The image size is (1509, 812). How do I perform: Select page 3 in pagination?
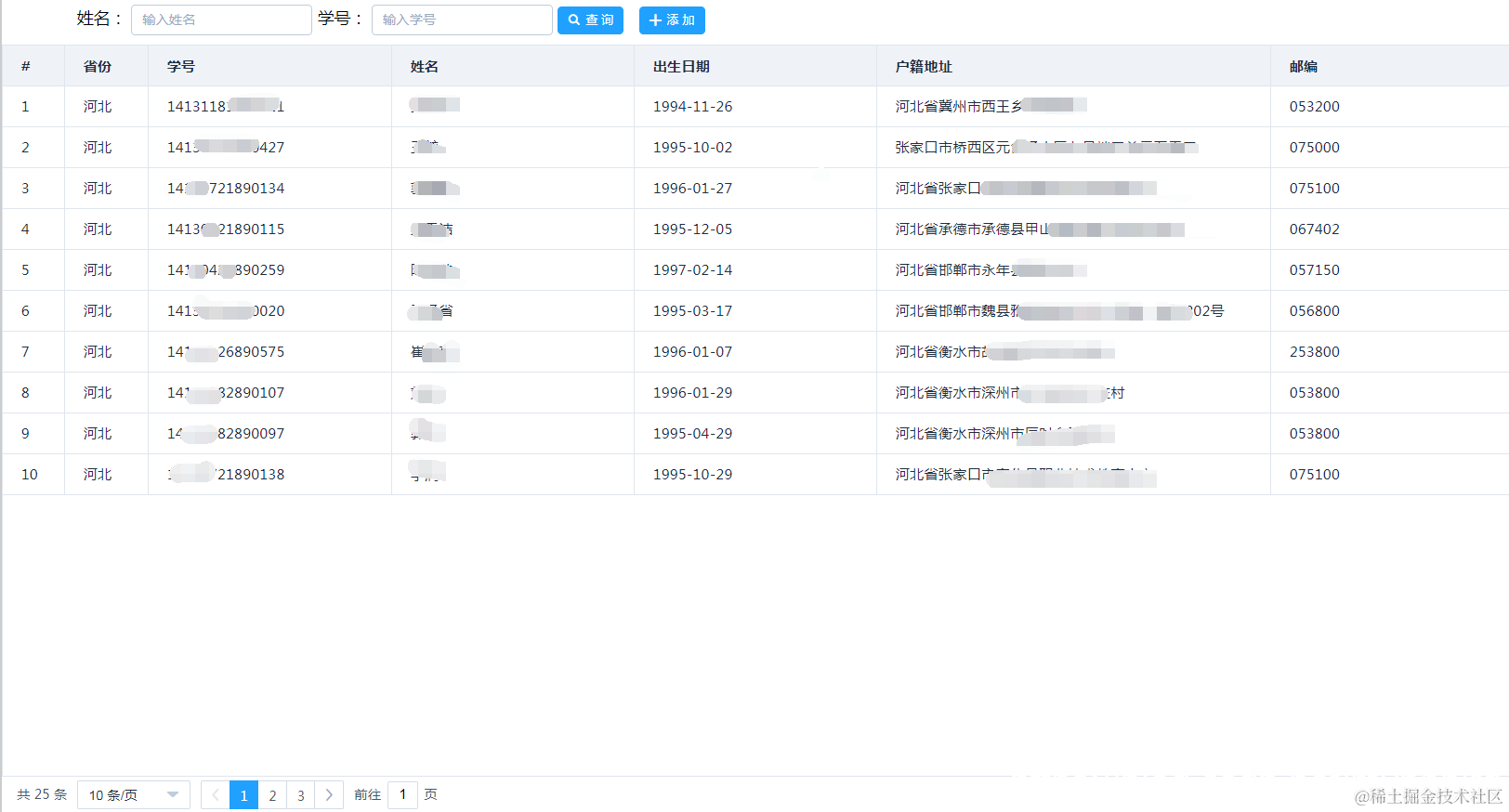pyautogui.click(x=300, y=795)
